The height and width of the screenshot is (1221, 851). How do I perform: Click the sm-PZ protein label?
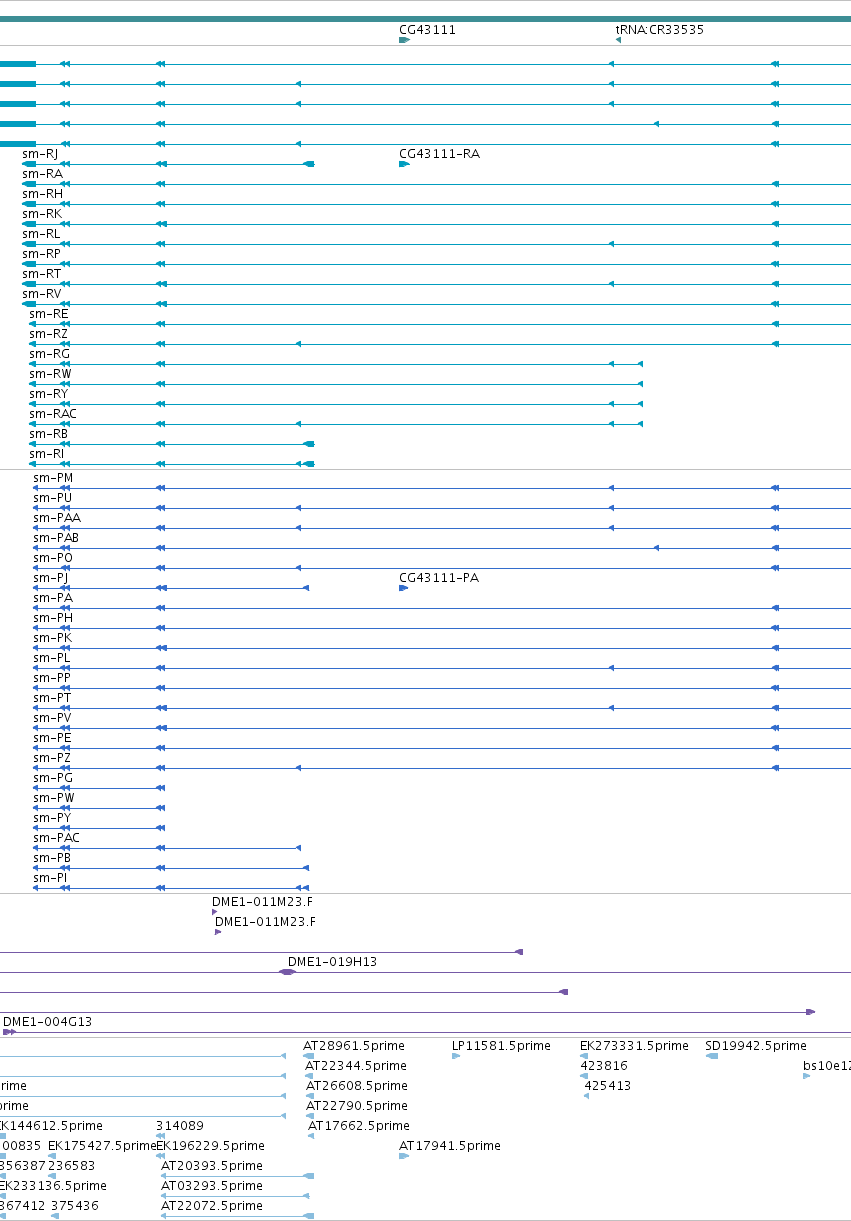point(52,758)
